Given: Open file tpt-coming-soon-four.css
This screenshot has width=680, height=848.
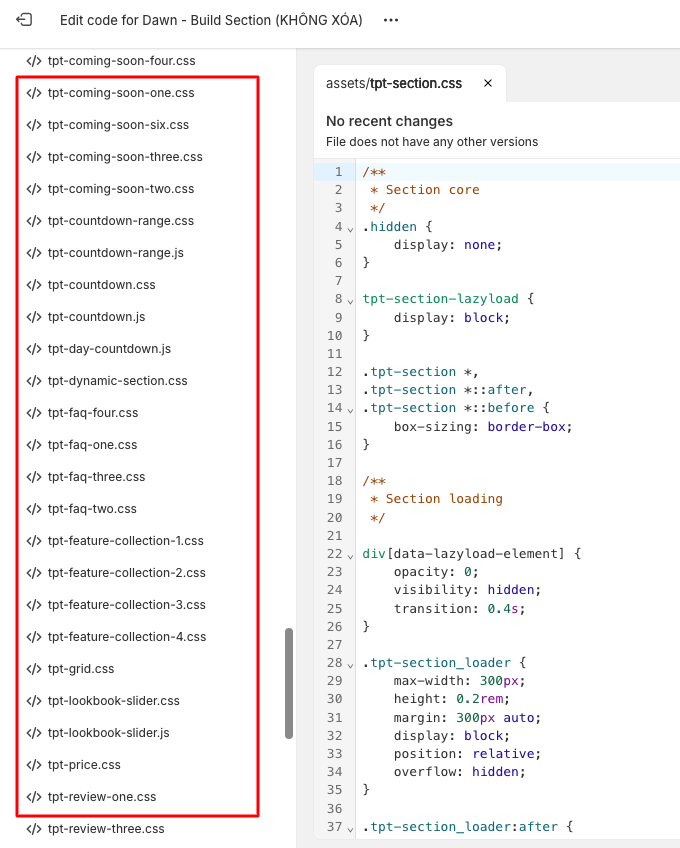Looking at the screenshot, I should pos(121,61).
